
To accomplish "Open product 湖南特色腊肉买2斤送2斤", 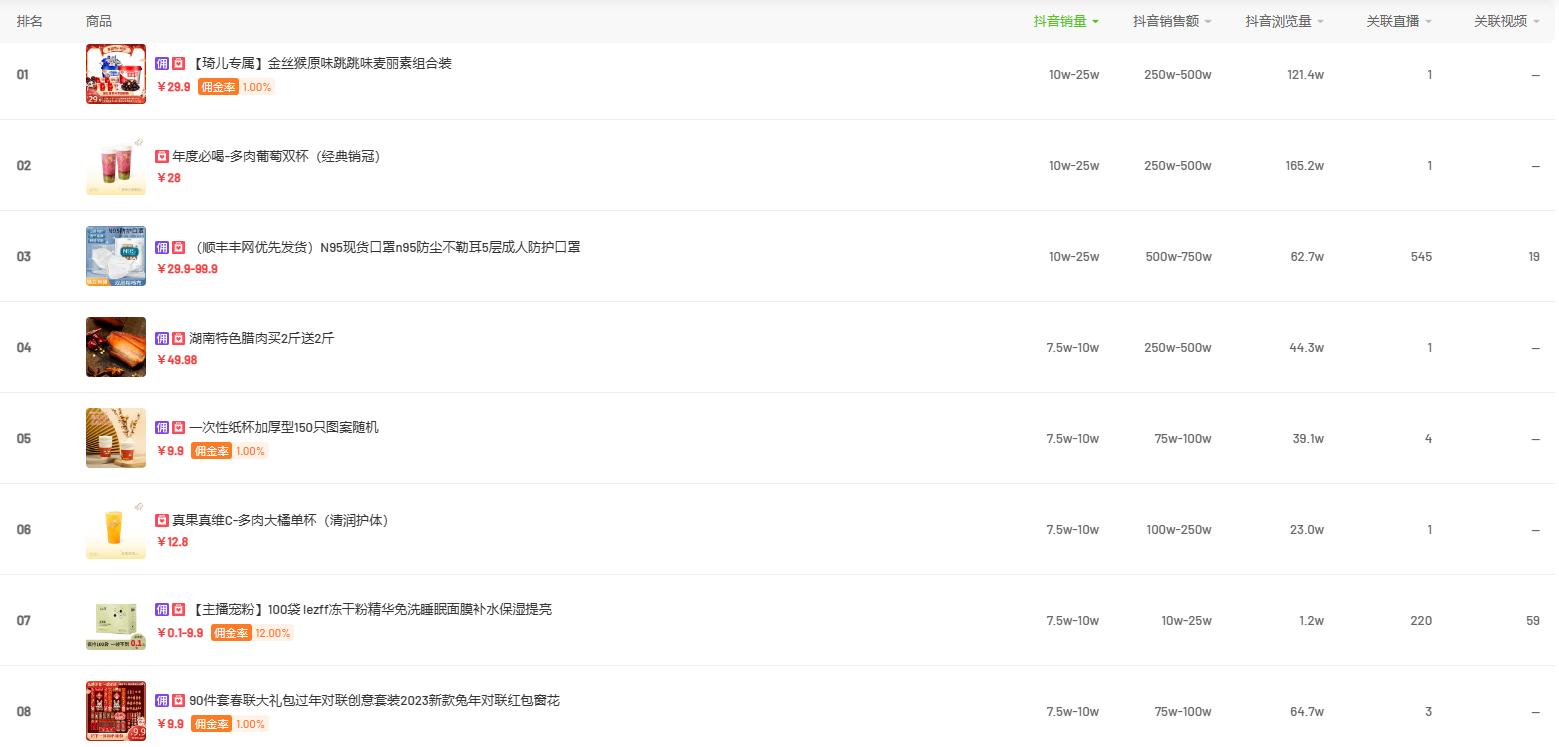I will pos(262,339).
